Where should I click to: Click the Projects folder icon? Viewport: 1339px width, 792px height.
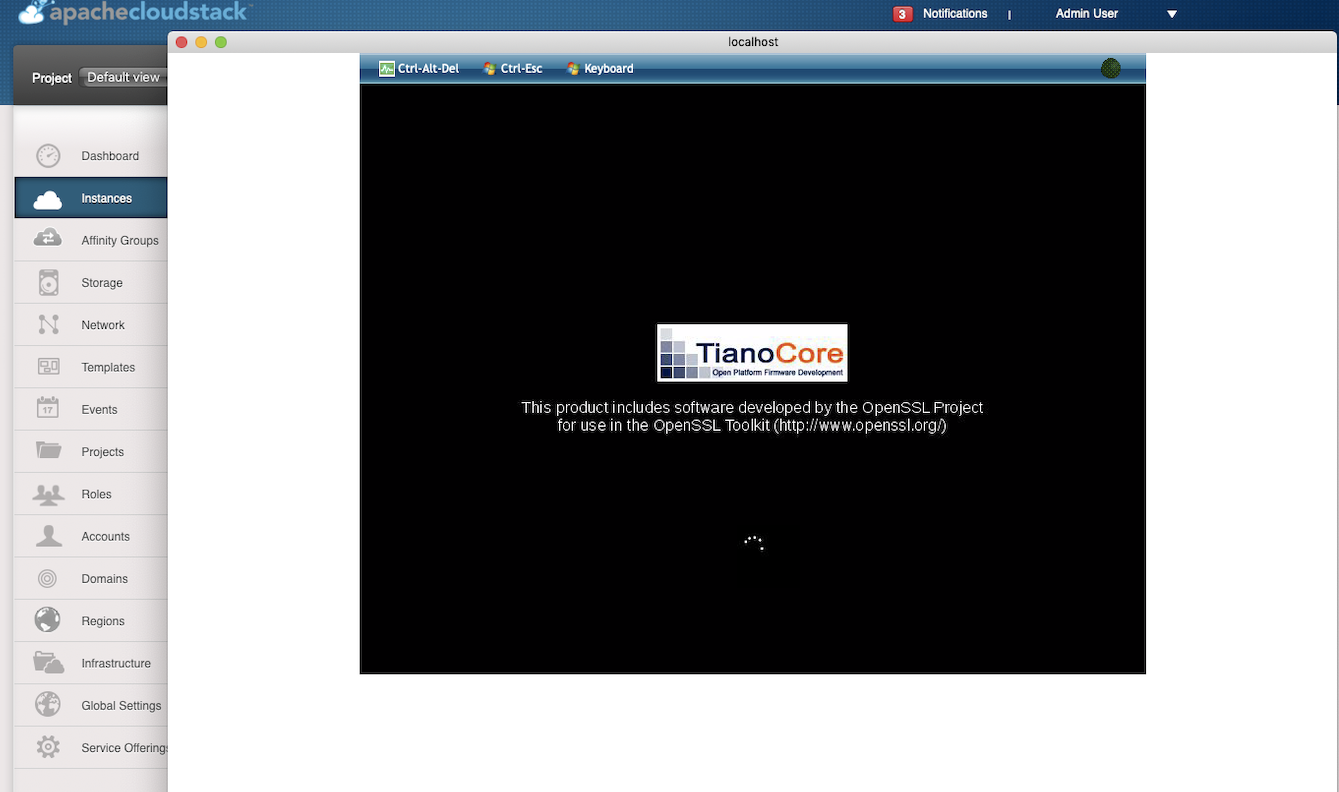[x=48, y=451]
